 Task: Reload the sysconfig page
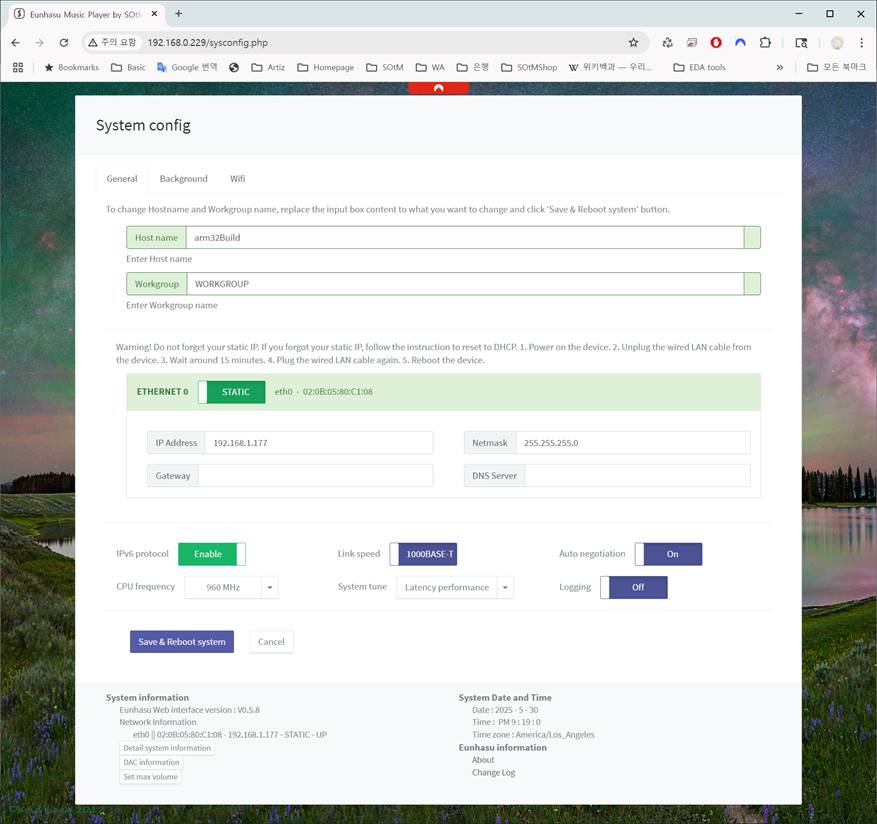click(64, 43)
